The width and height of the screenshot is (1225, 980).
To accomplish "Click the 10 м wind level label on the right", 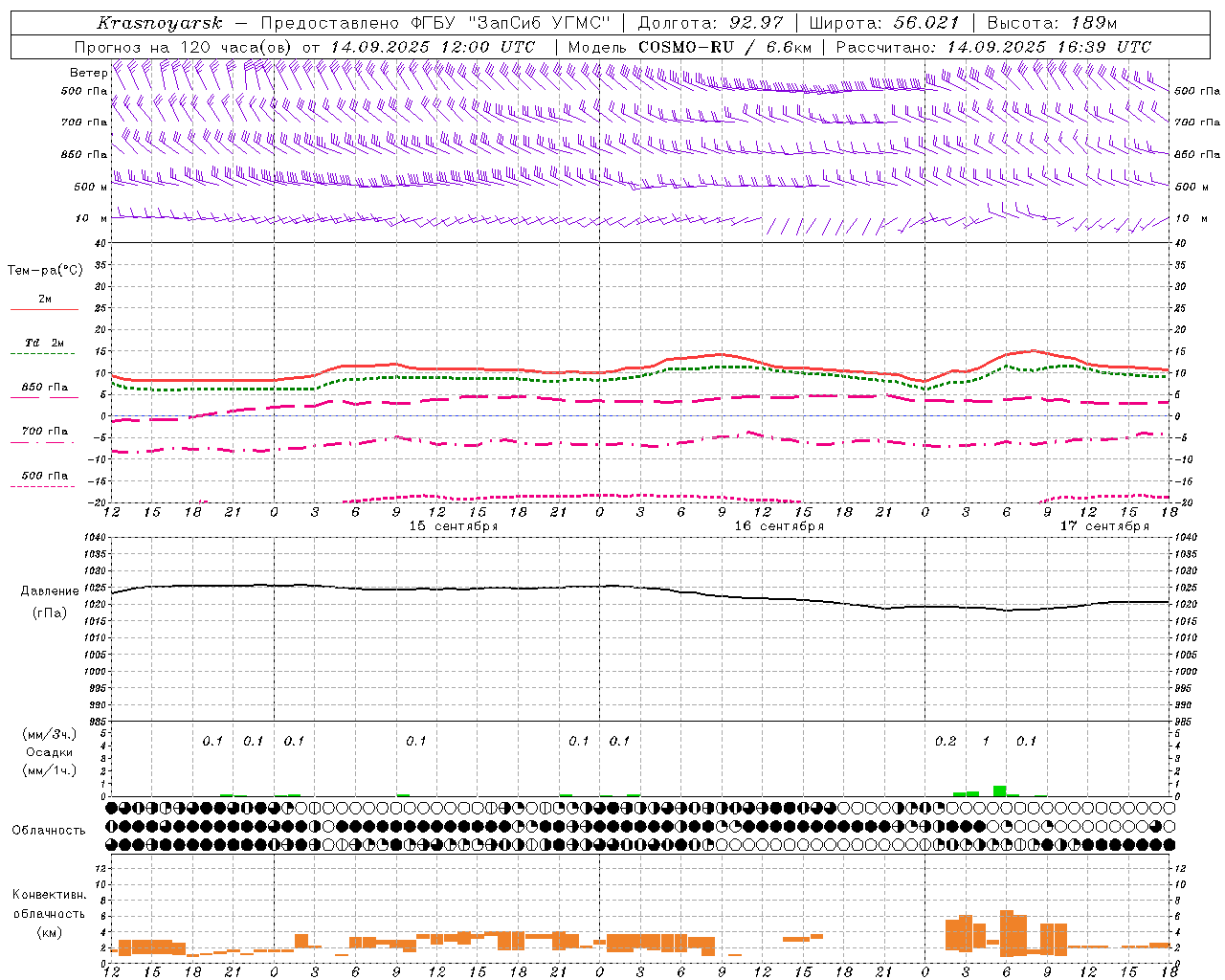I will tap(1193, 218).
